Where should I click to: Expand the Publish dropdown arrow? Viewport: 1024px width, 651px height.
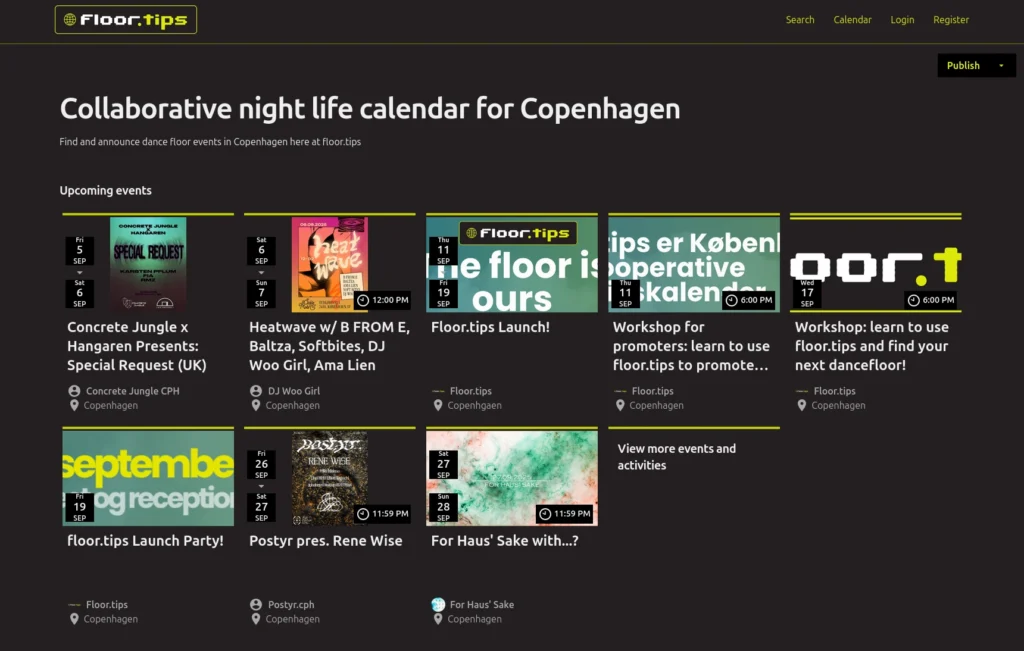(x=1001, y=66)
